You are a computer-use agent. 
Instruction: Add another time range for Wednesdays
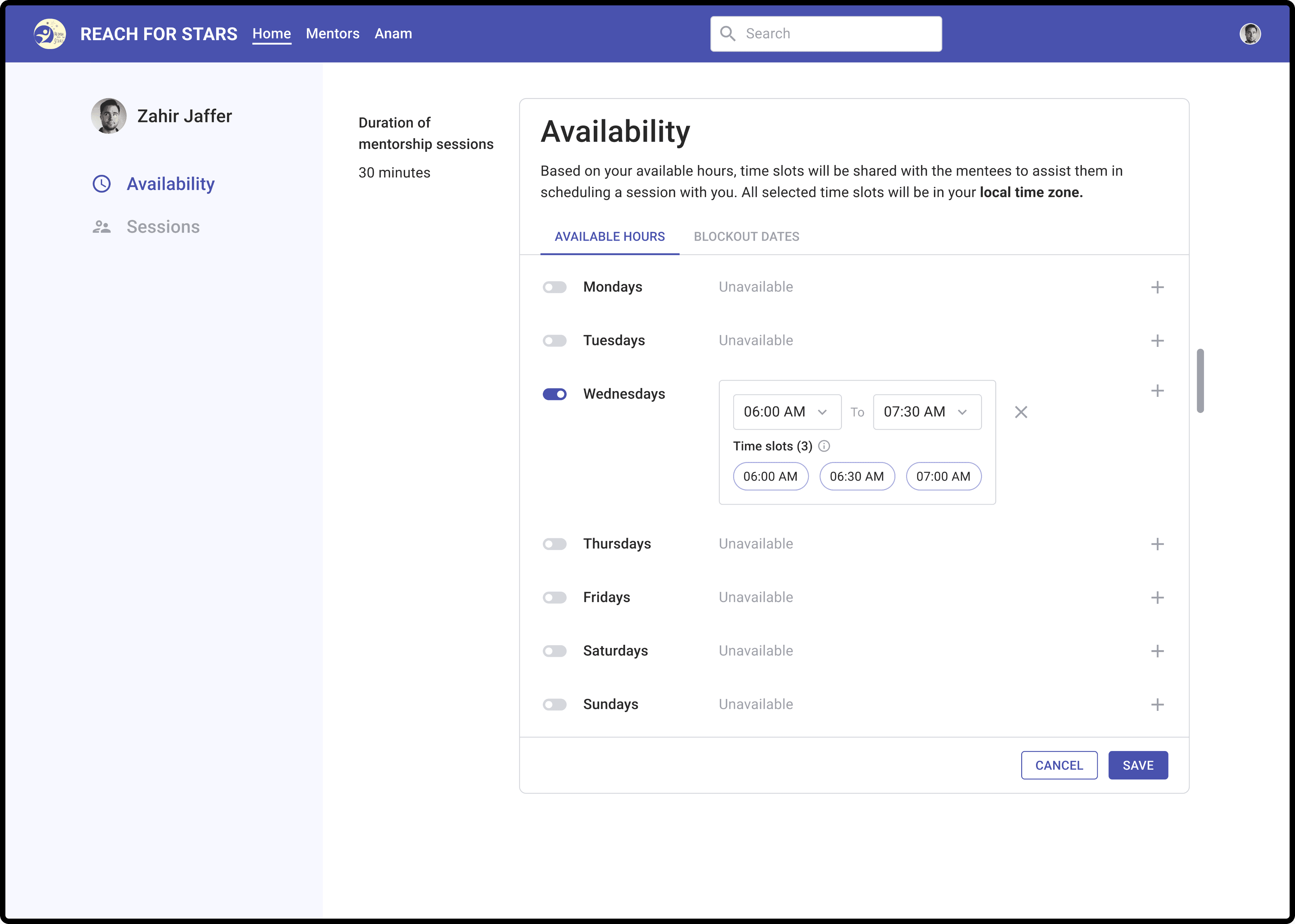click(x=1157, y=391)
